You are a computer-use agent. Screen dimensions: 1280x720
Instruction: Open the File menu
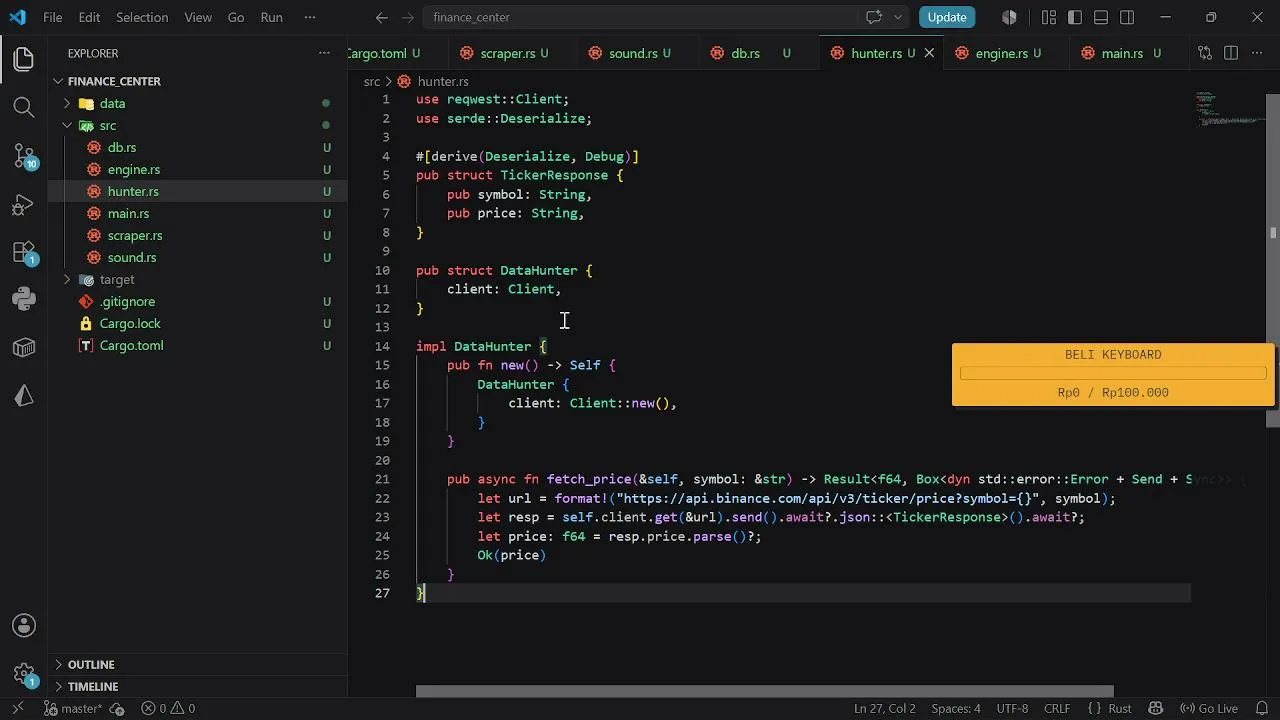pyautogui.click(x=53, y=17)
